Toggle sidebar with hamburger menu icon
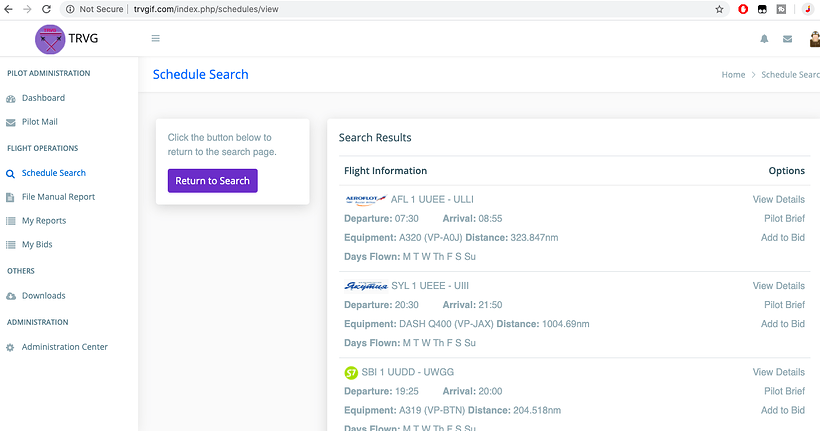This screenshot has width=820, height=431. [155, 38]
